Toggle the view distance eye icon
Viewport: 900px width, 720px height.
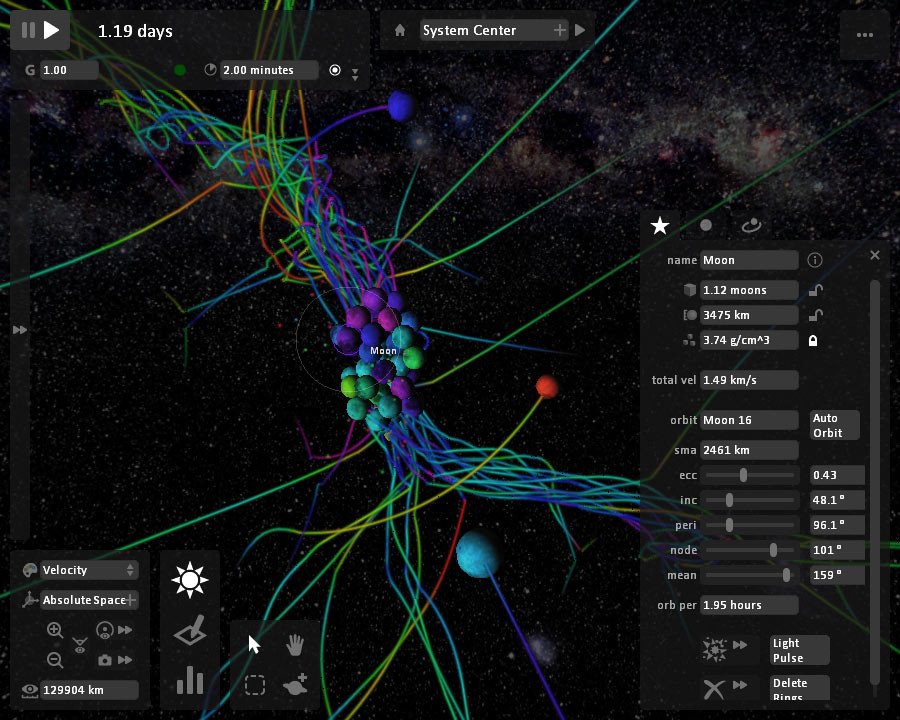coord(30,690)
